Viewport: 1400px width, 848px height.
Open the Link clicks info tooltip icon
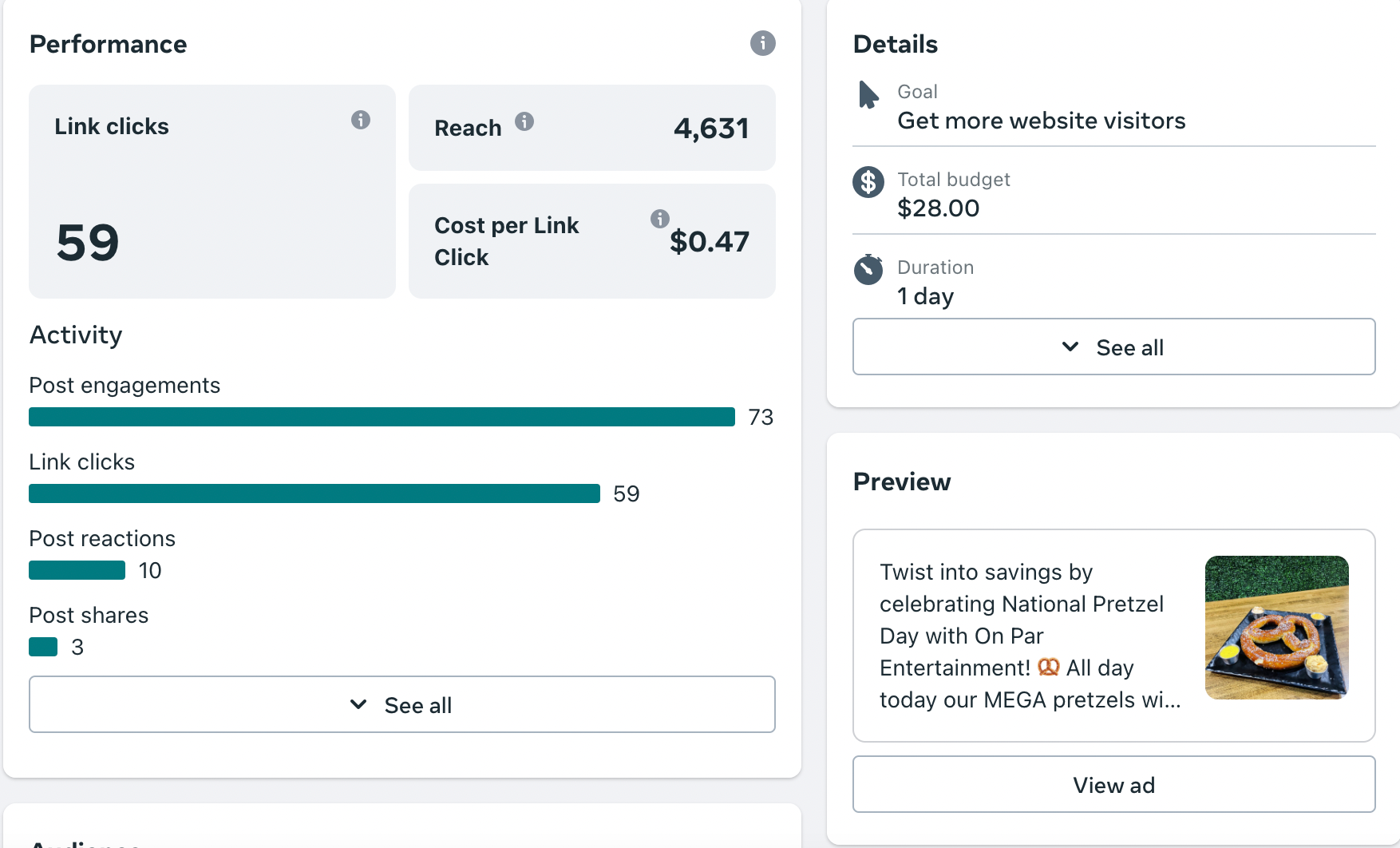pyautogui.click(x=361, y=120)
